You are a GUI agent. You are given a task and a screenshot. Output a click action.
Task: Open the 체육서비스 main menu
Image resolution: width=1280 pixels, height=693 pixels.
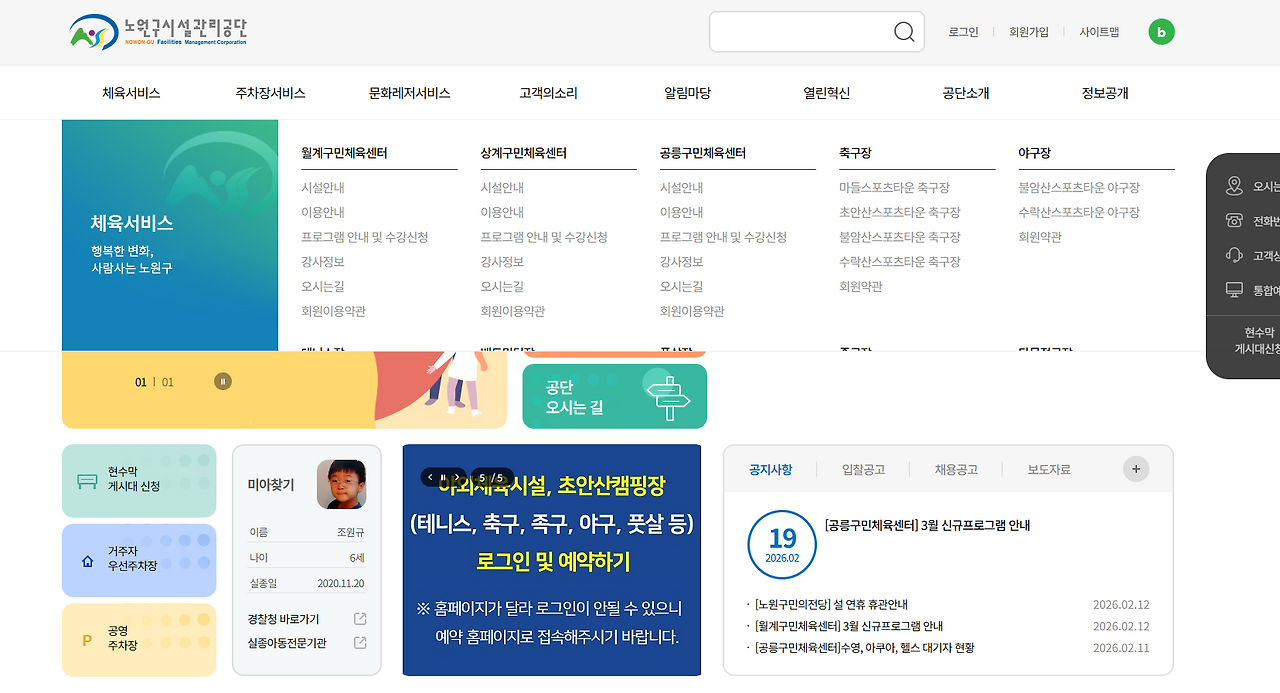click(131, 93)
